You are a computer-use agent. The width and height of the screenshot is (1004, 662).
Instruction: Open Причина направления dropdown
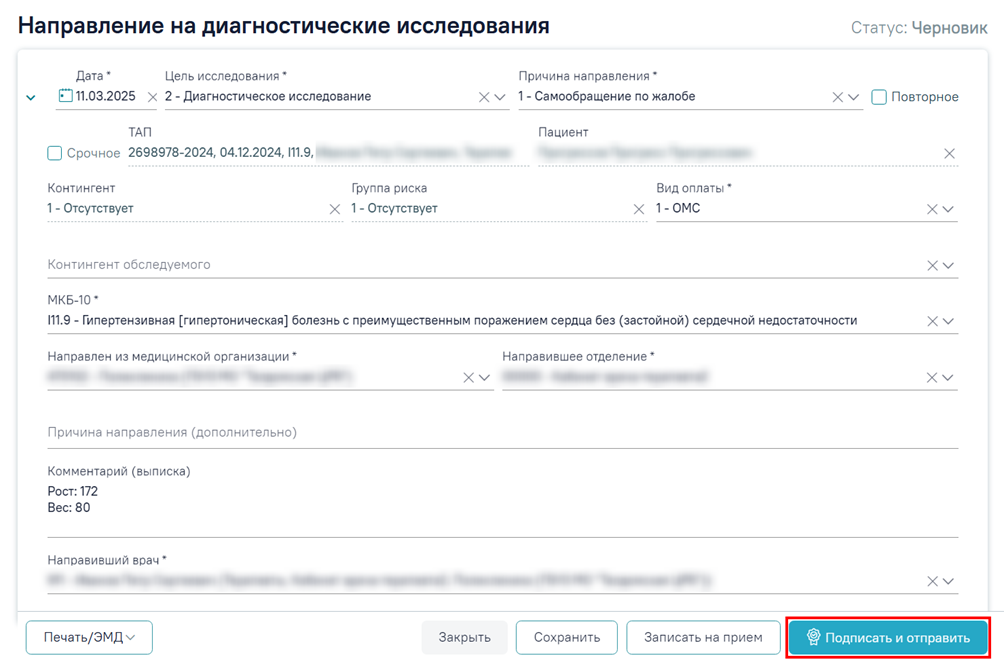coord(854,97)
